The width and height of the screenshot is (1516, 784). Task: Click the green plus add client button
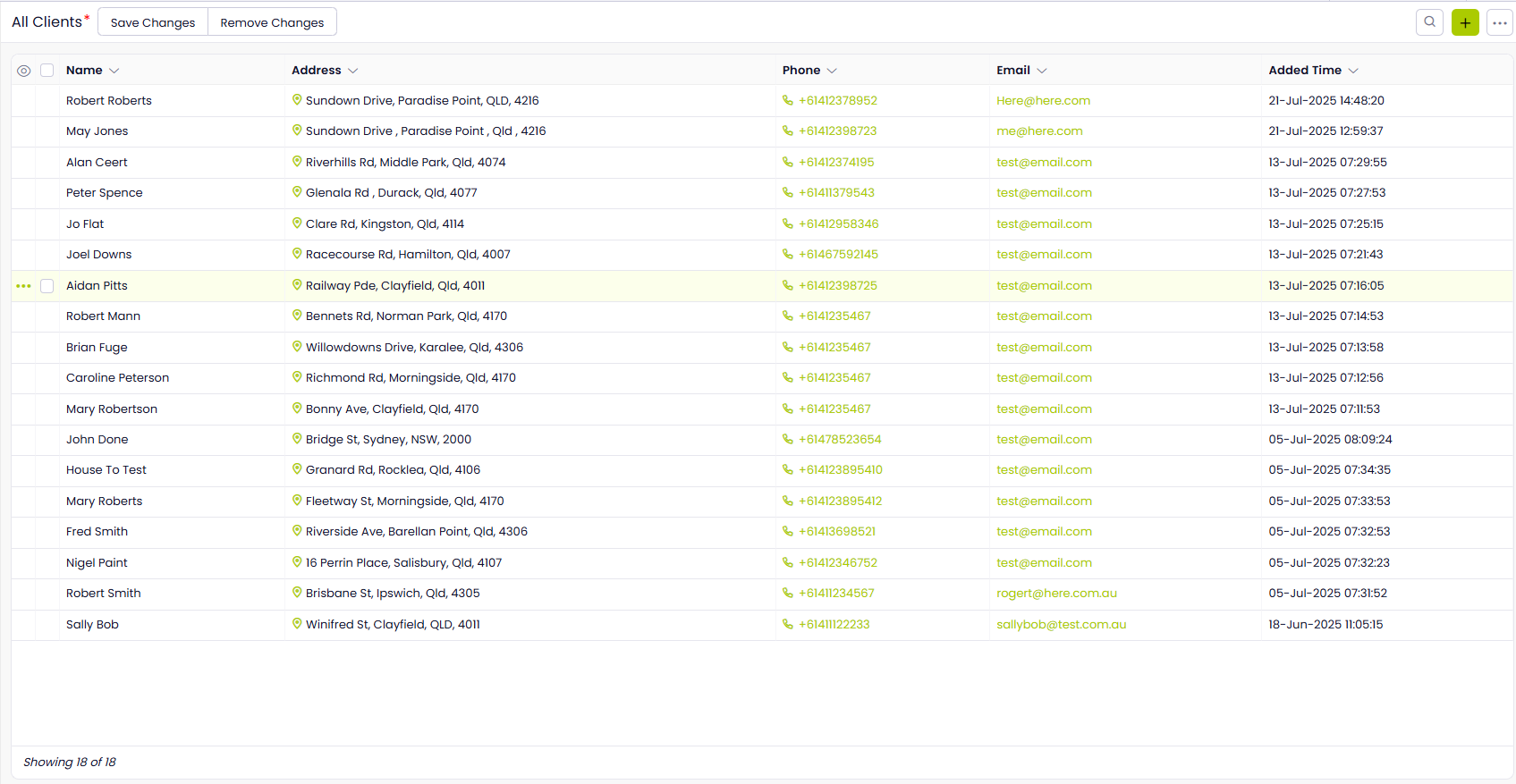[1465, 22]
